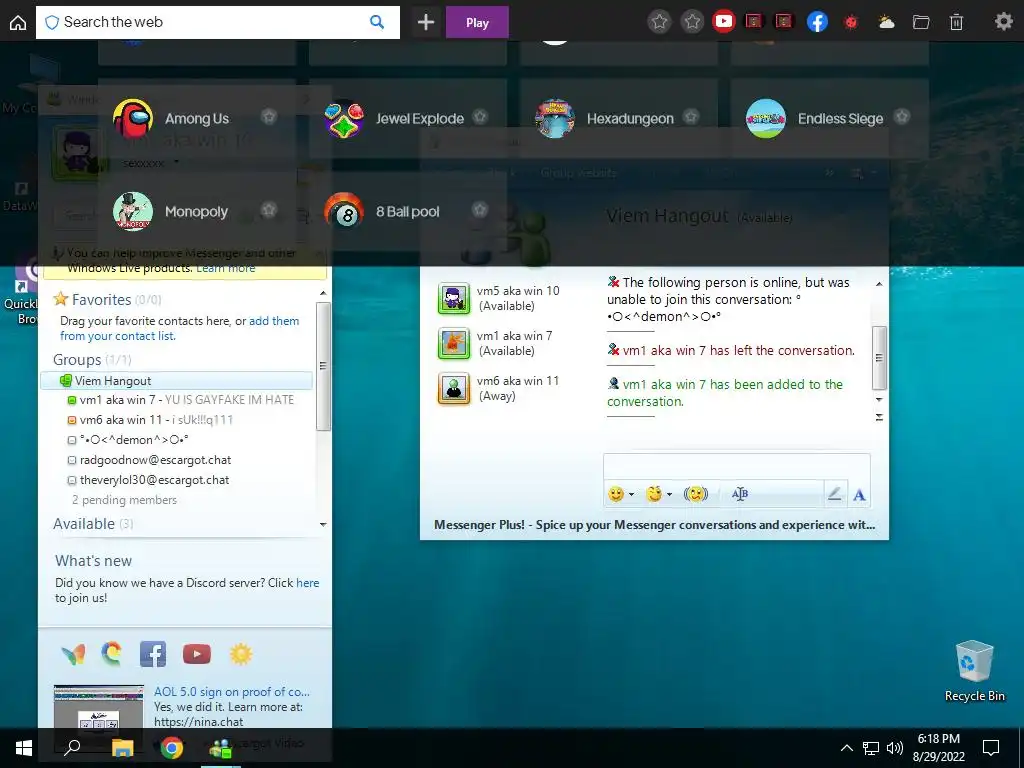The height and width of the screenshot is (768, 1024).
Task: Launch the Endless Siege game icon
Action: (x=765, y=118)
